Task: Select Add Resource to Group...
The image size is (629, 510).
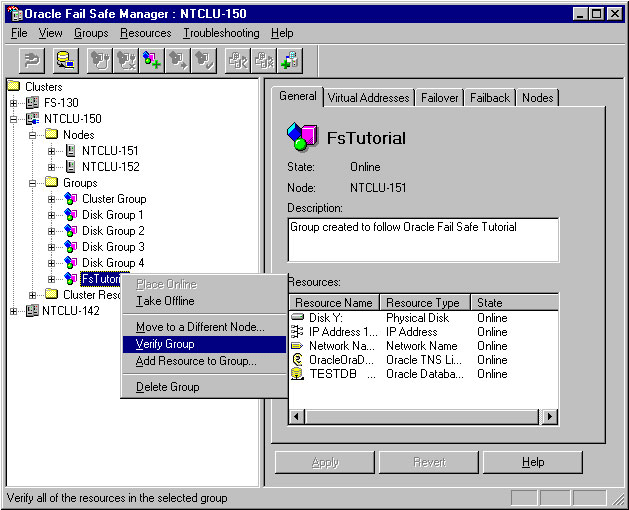Action: (x=204, y=361)
